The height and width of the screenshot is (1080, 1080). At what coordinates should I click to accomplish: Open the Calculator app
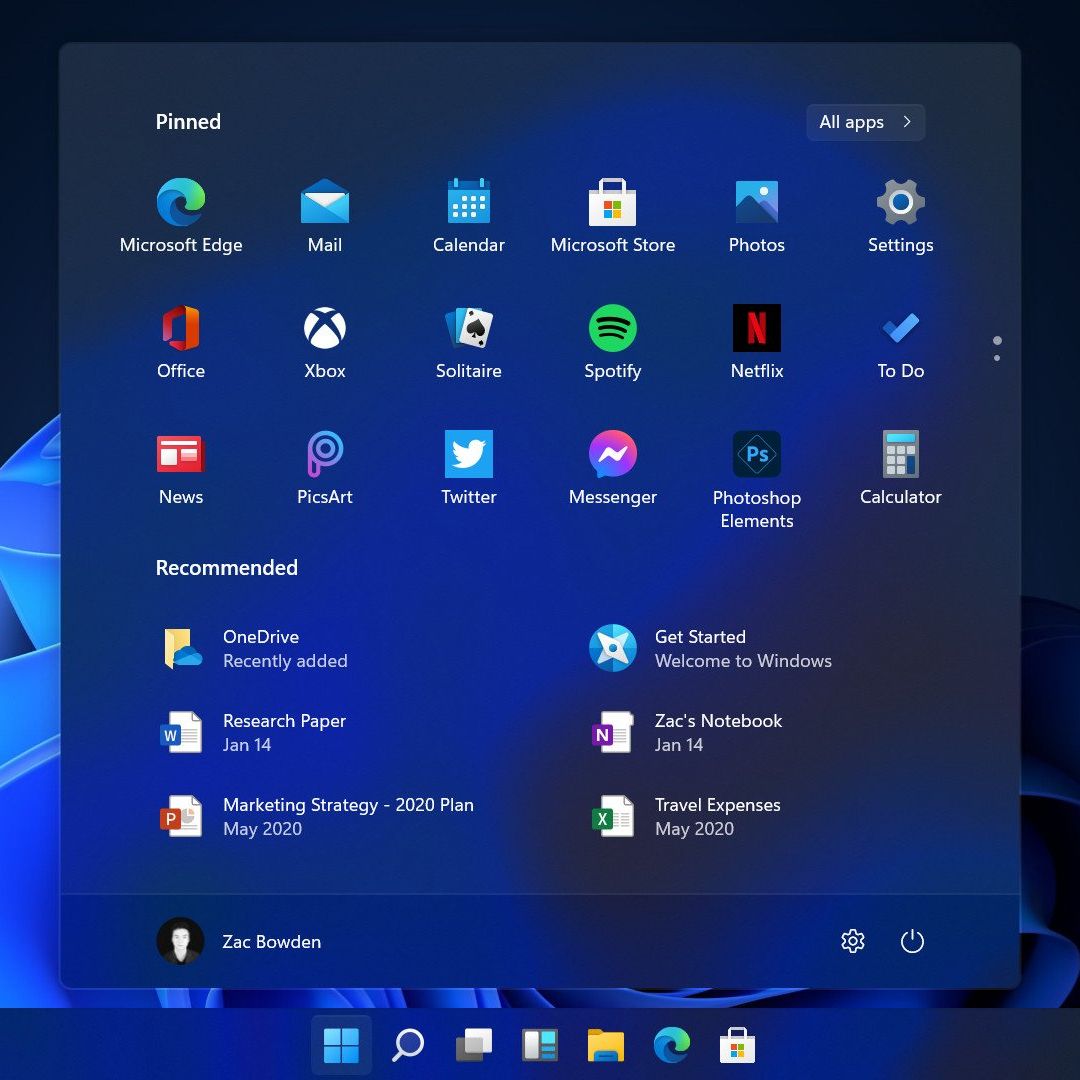tap(900, 456)
